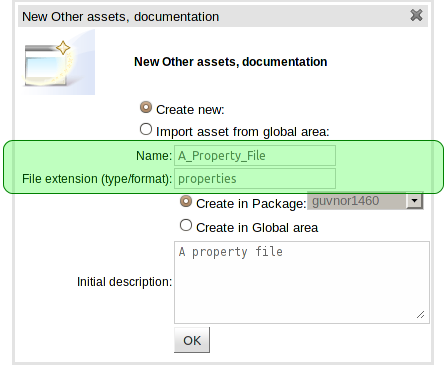This screenshot has width=446, height=365.
Task: Click the bold New Other assets heading
Action: tap(231, 62)
